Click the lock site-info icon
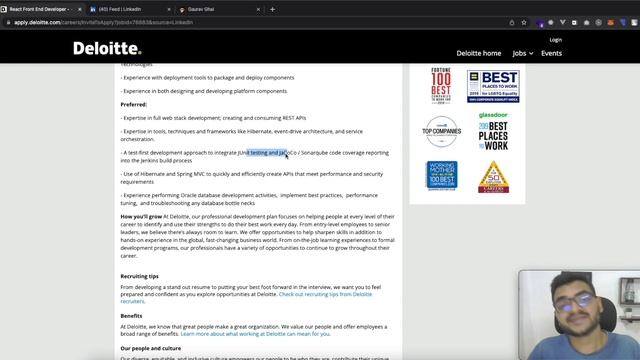 [x=8, y=22]
